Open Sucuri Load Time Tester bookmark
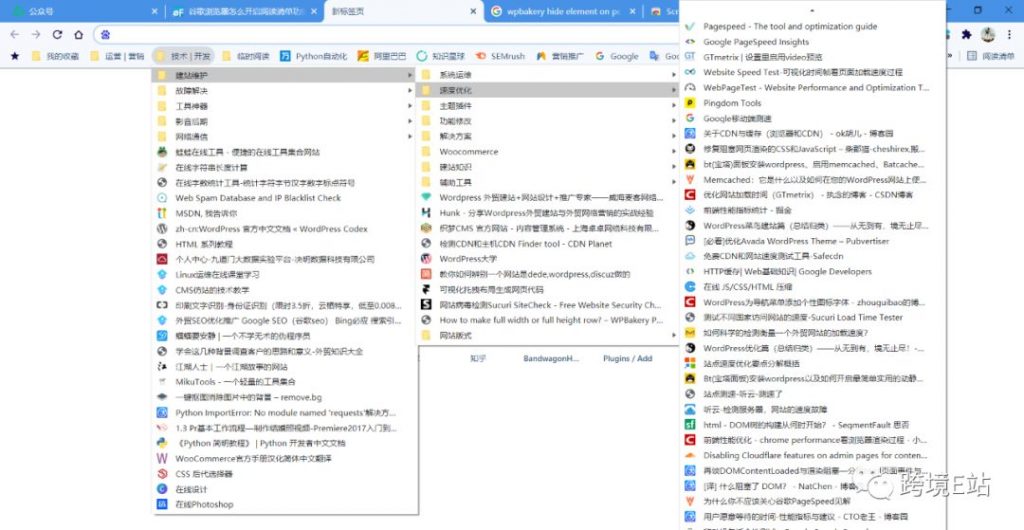 [x=813, y=317]
